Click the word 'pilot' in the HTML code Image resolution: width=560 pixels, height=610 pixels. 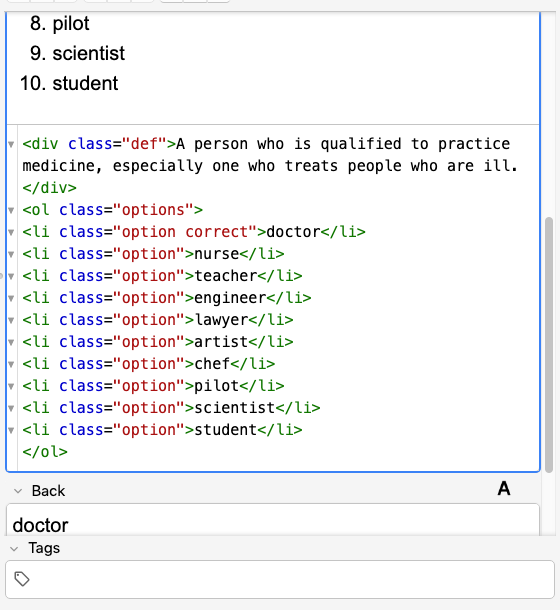click(216, 386)
